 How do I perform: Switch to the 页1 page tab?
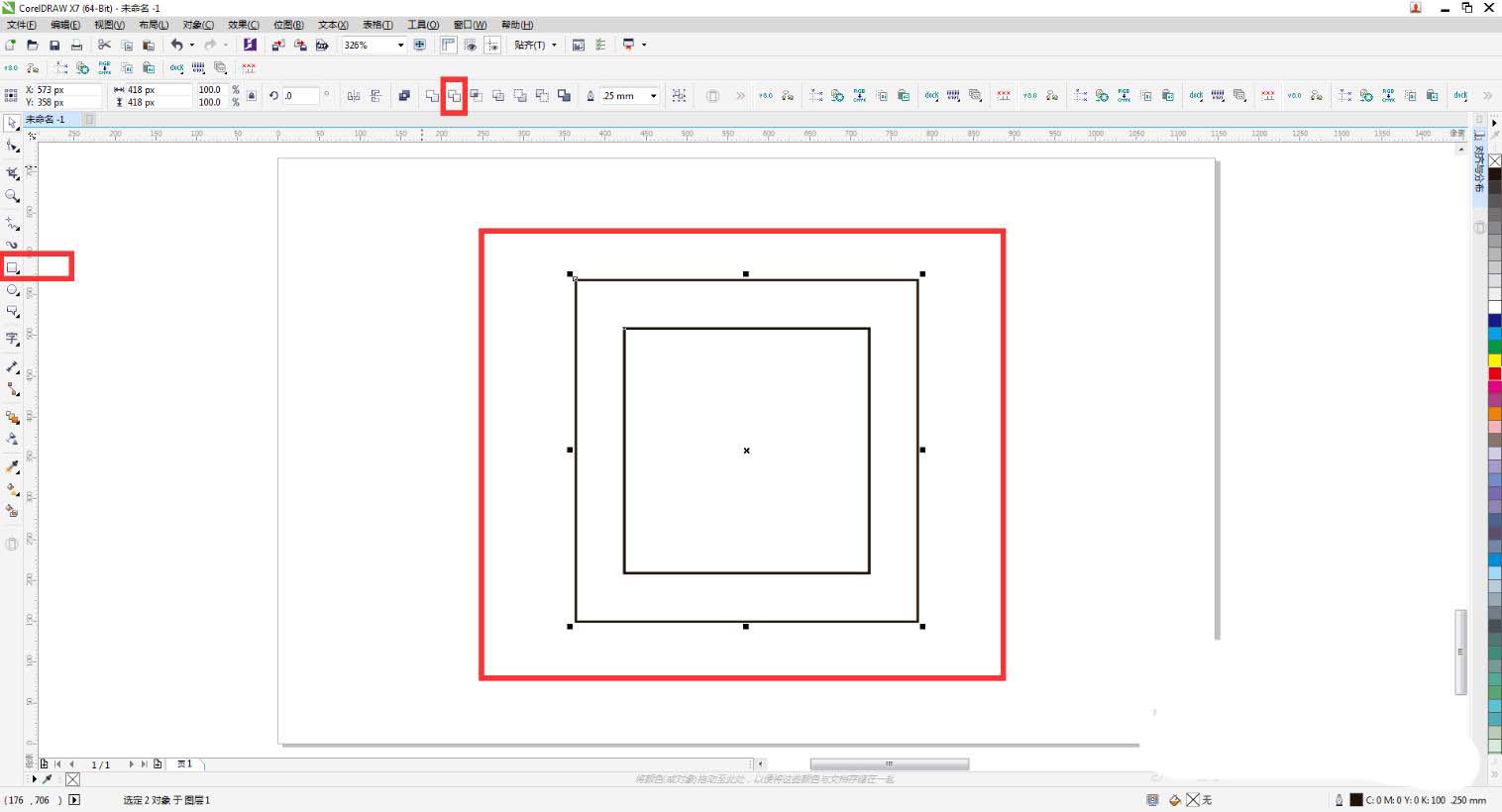184,763
